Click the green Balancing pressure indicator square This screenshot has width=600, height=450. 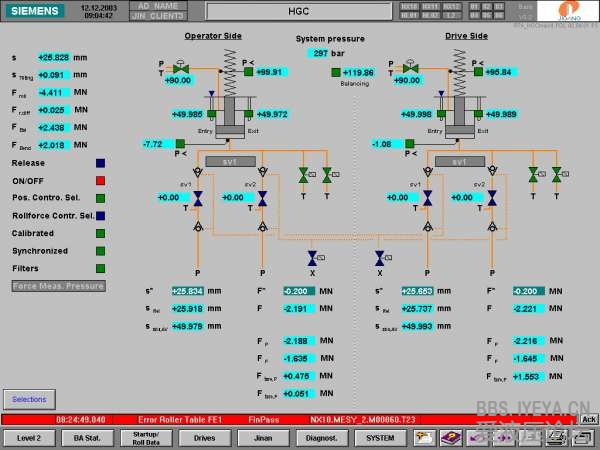click(336, 73)
